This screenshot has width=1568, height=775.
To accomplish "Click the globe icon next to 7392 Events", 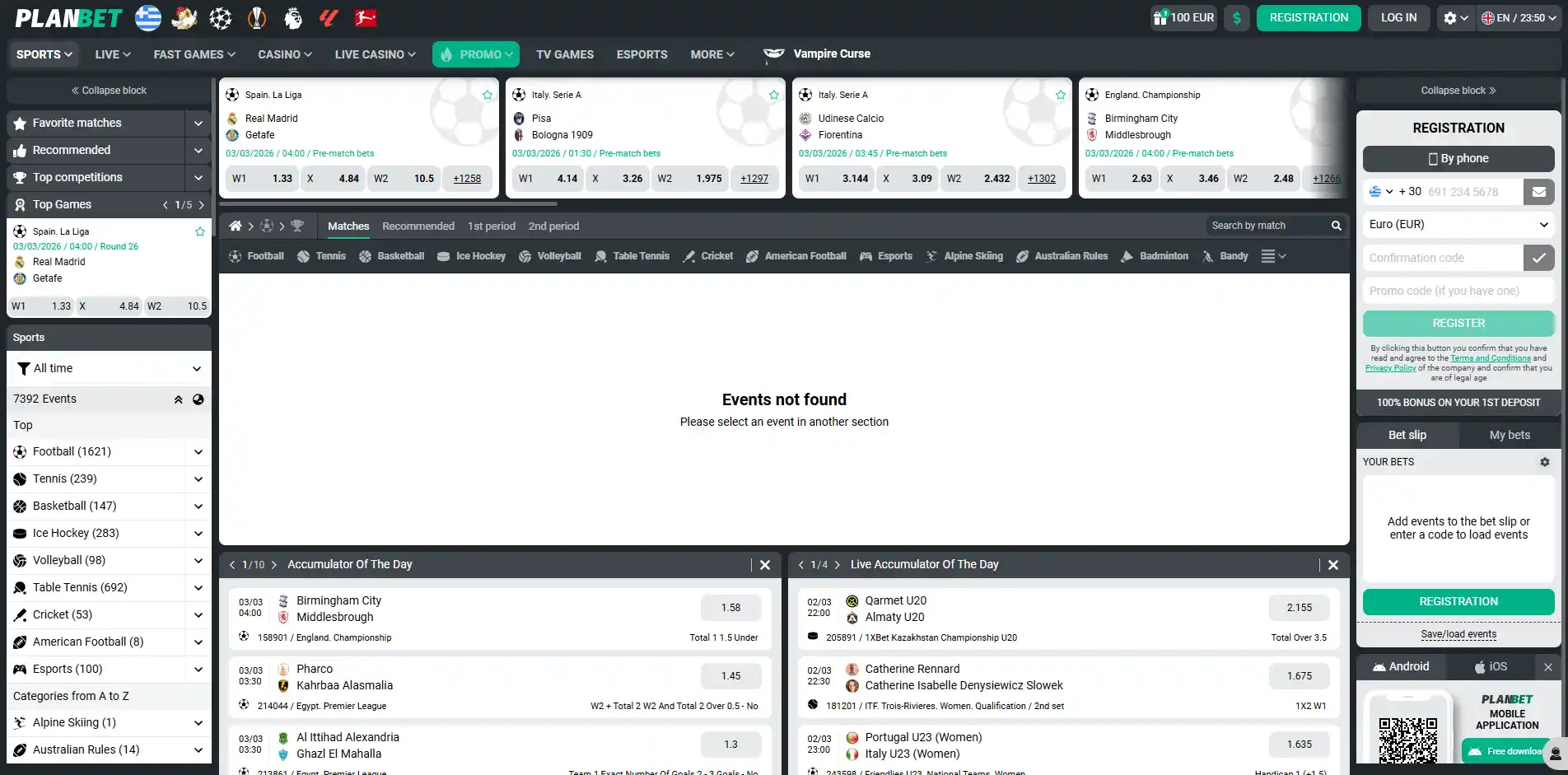I will pyautogui.click(x=198, y=399).
